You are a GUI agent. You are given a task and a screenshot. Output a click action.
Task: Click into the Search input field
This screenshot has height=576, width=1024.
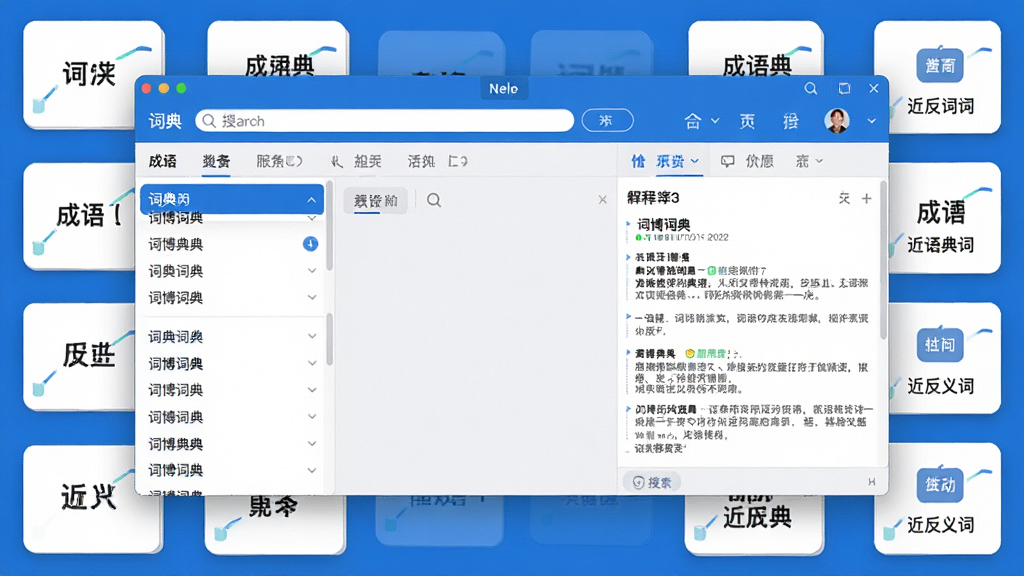point(385,121)
